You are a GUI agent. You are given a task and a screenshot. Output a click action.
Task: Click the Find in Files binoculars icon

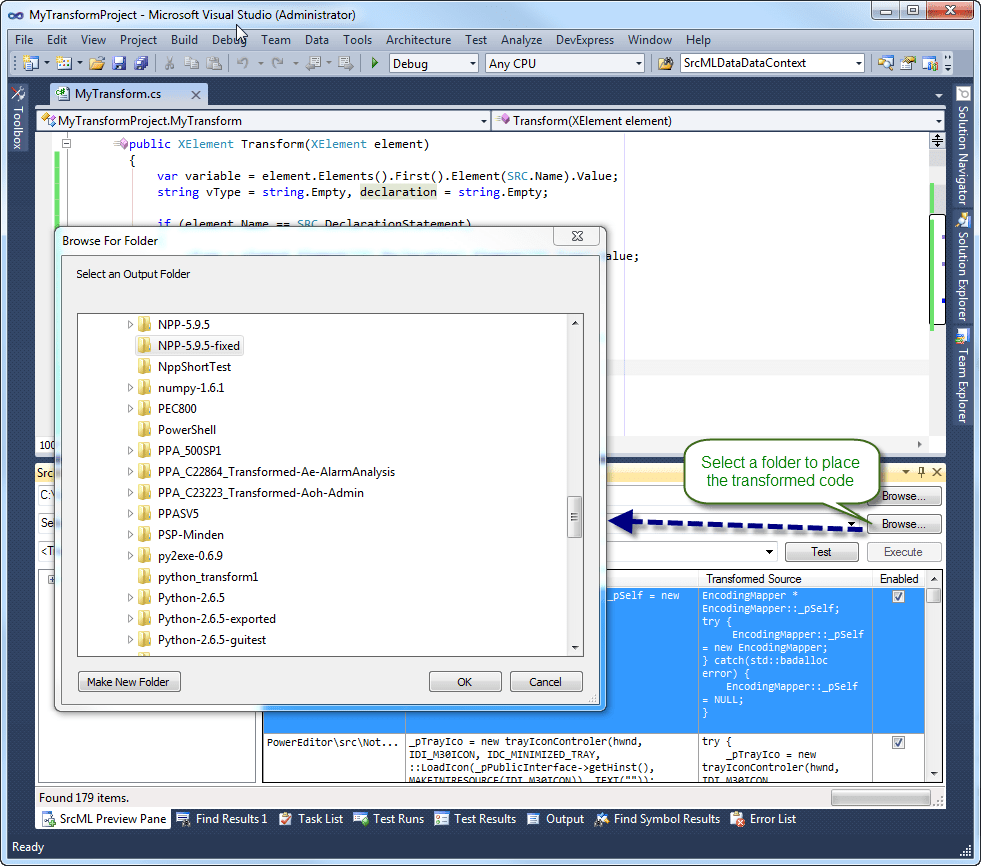(x=666, y=63)
